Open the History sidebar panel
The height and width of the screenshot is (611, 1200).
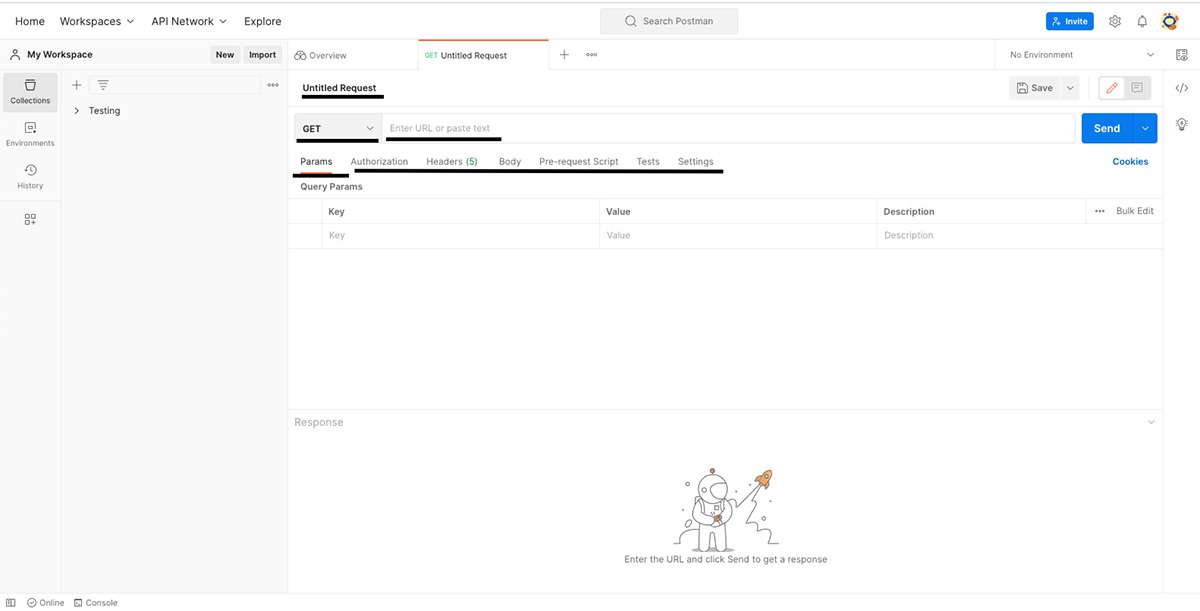pos(30,176)
